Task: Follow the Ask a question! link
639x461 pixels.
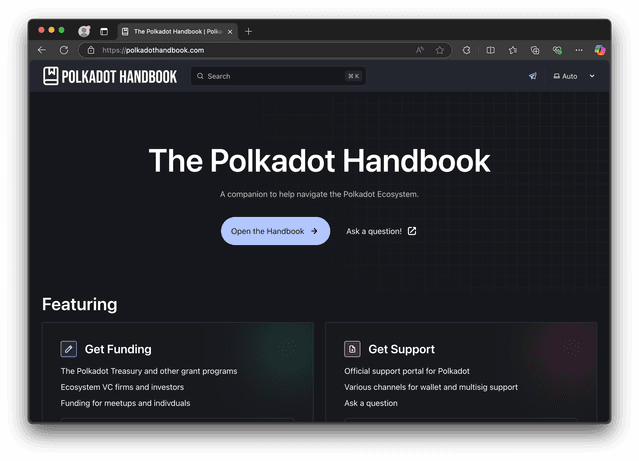Action: pos(381,231)
